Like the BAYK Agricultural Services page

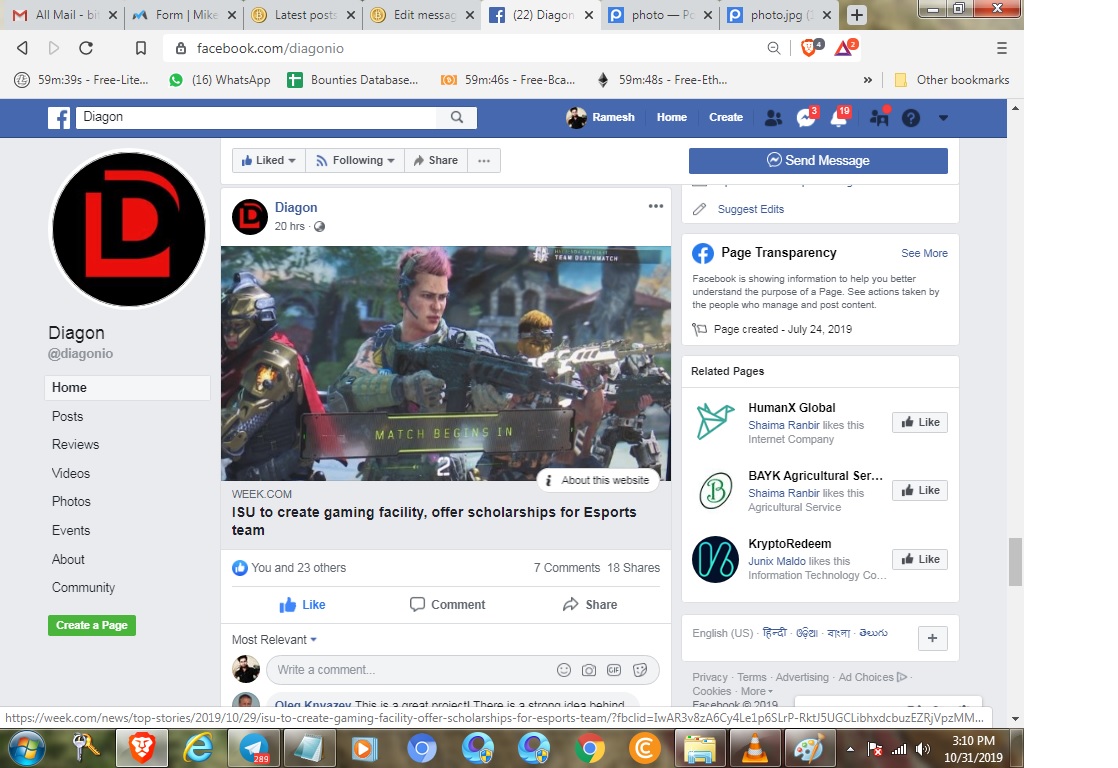point(920,490)
